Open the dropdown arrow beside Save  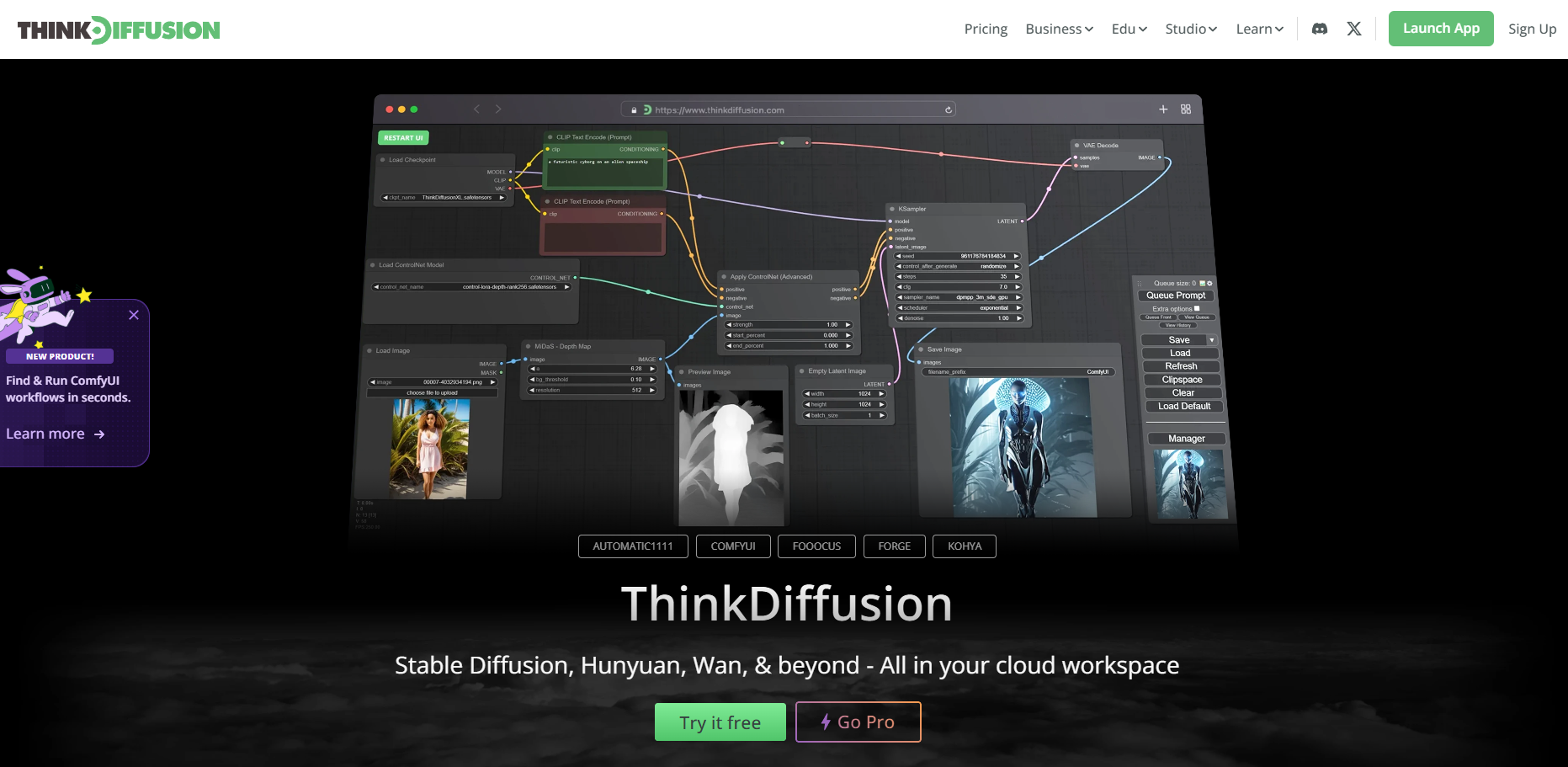(1212, 340)
